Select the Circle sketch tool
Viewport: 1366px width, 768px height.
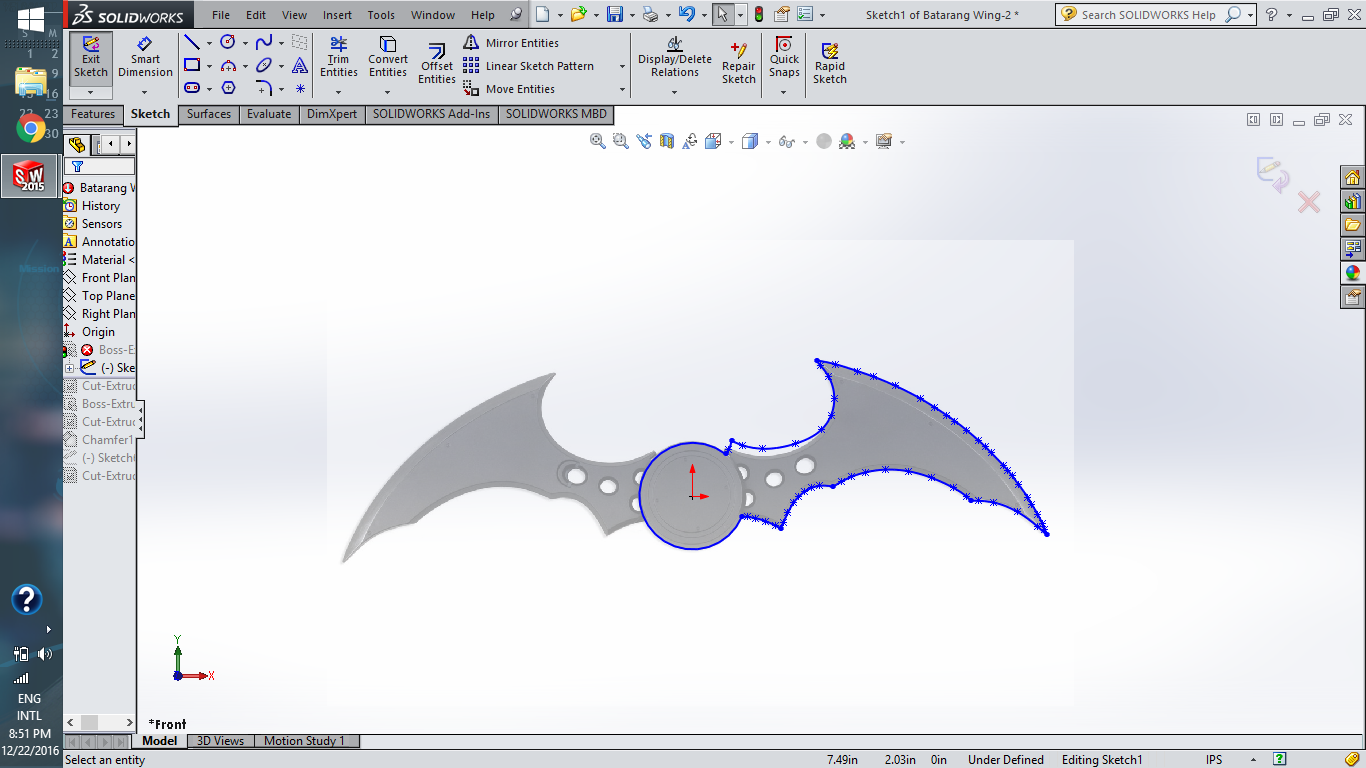click(x=228, y=42)
